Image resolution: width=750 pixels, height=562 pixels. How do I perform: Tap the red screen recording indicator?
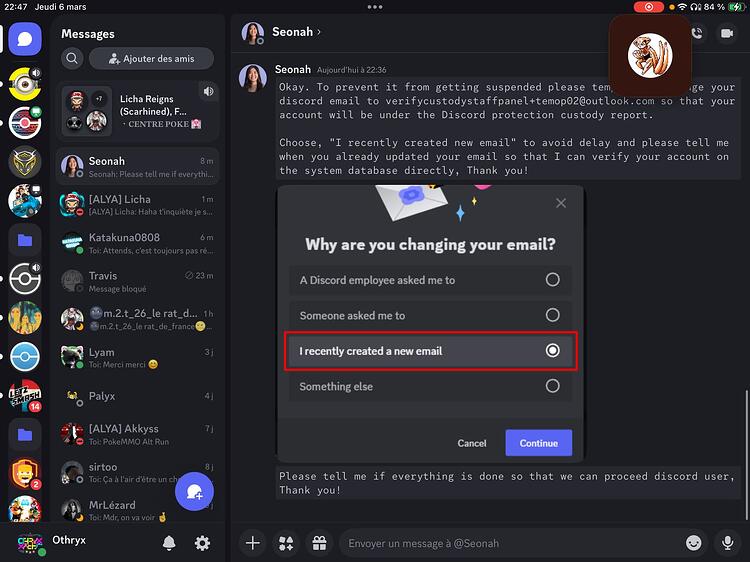649,7
